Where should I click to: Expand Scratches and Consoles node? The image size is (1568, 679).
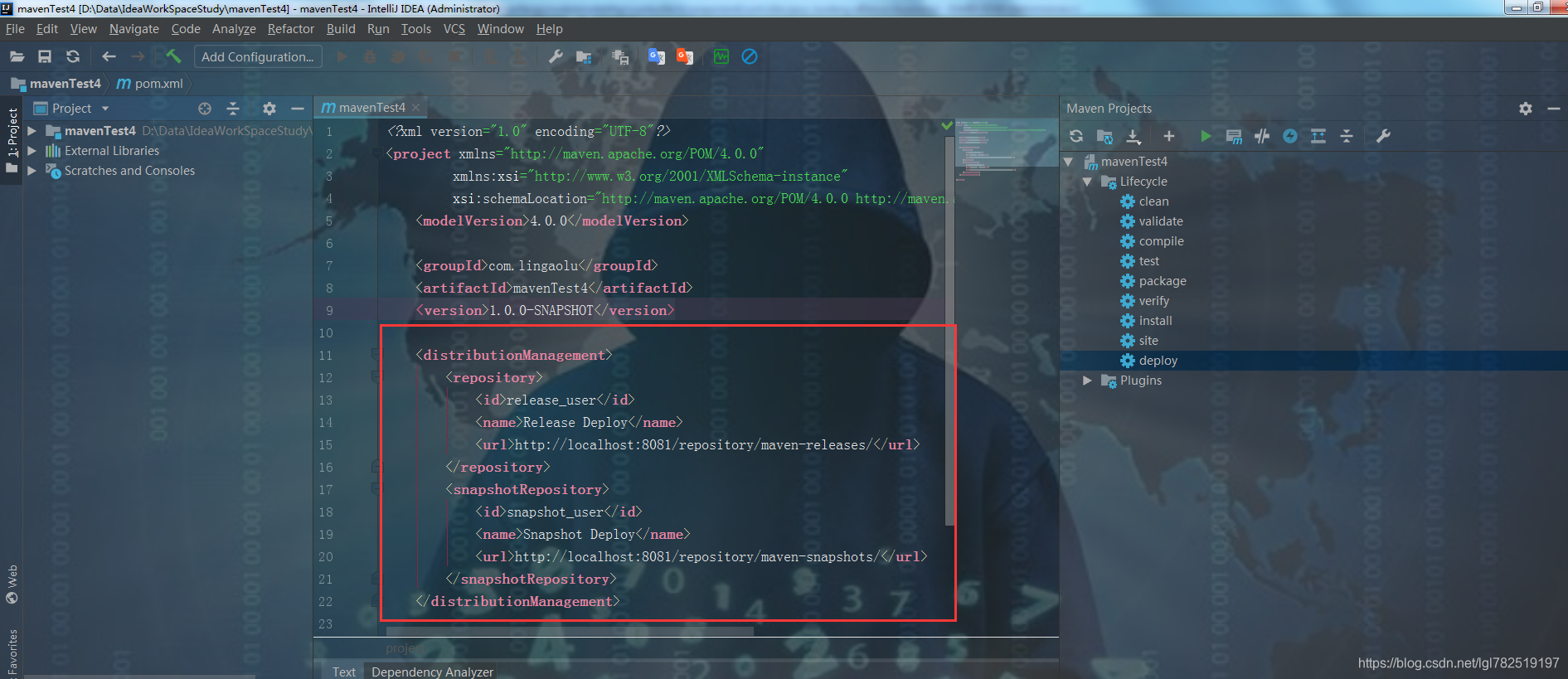tap(32, 171)
